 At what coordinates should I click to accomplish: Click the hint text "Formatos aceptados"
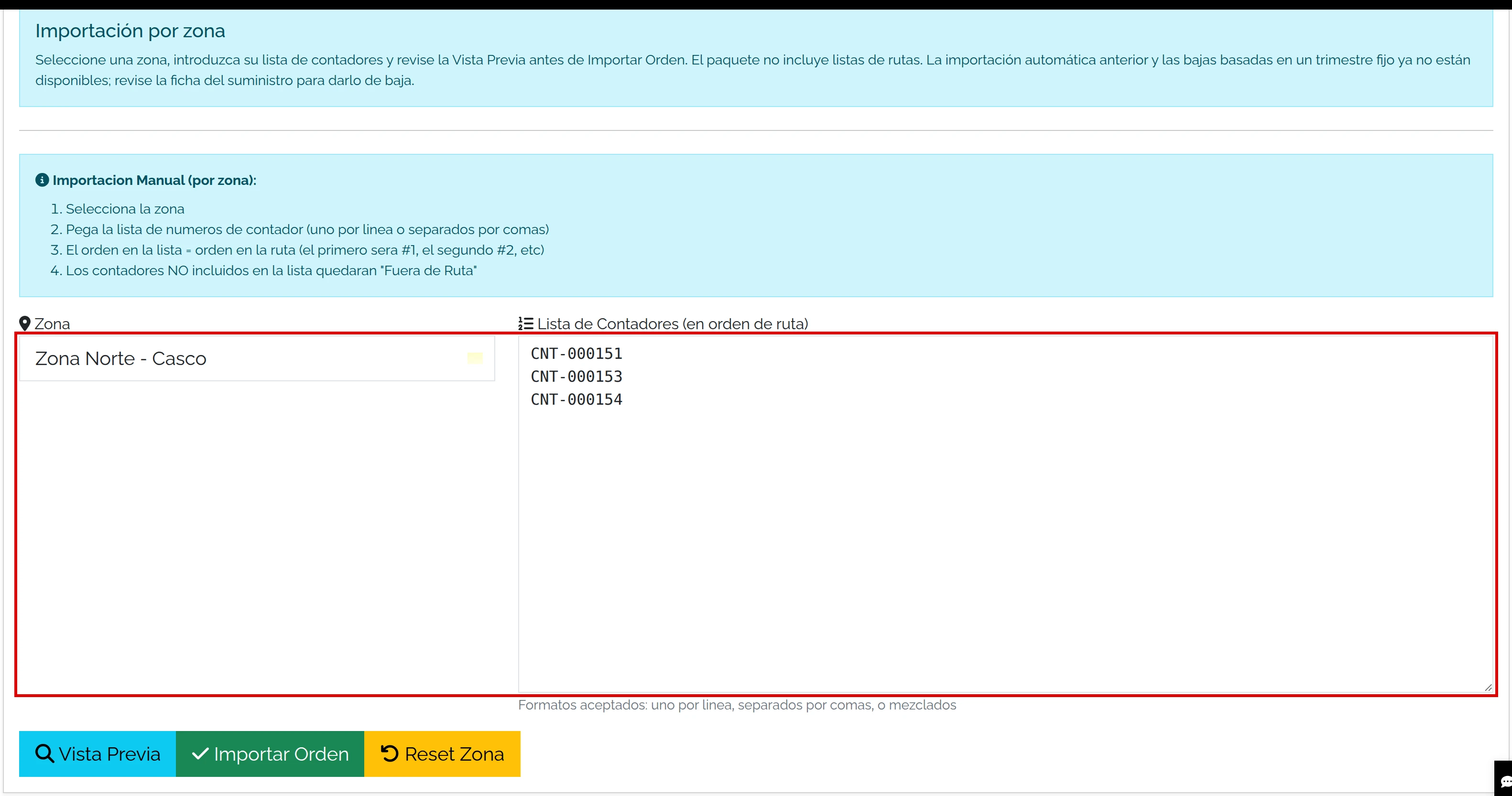737,705
